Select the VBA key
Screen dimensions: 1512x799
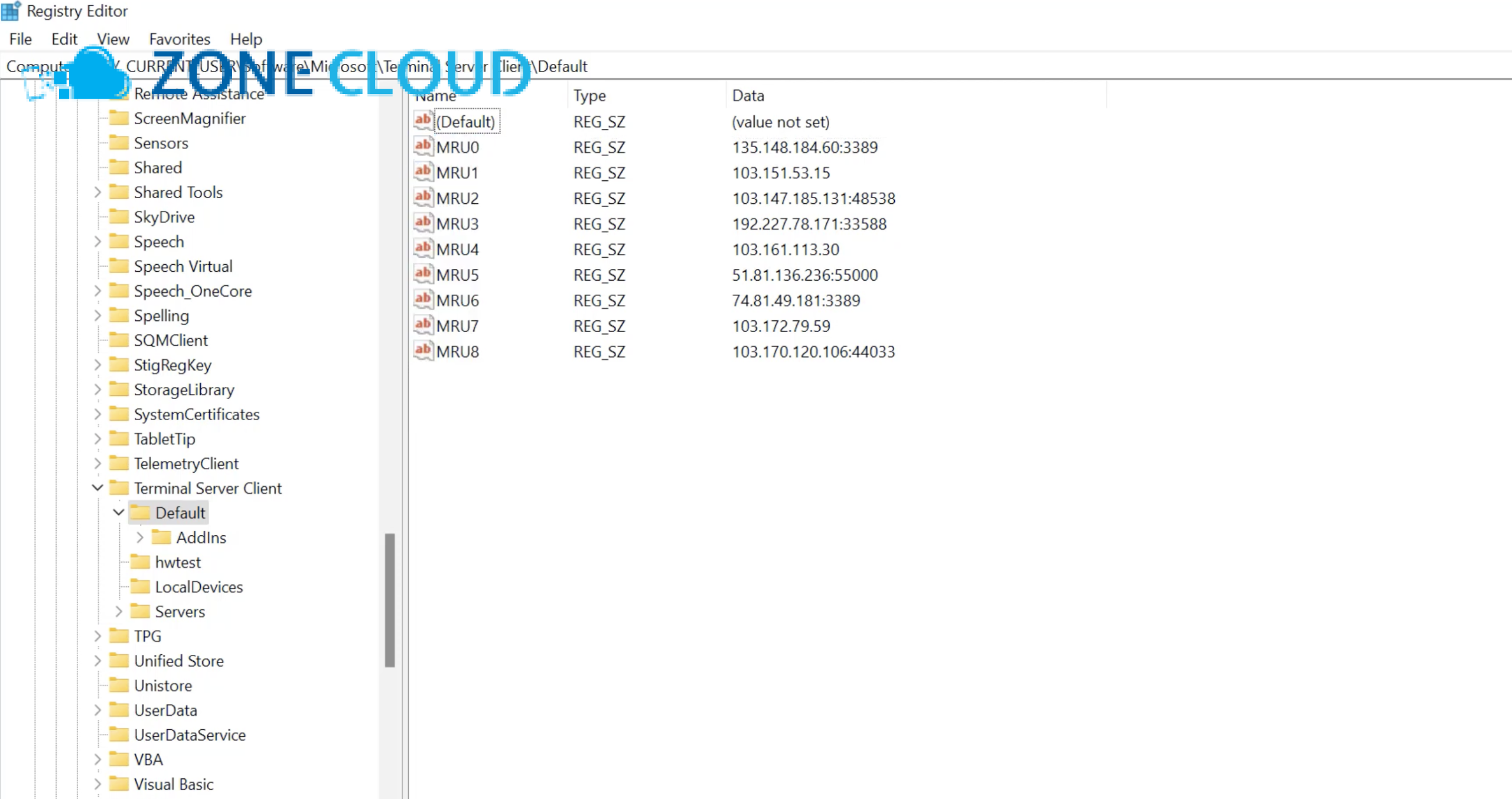148,759
